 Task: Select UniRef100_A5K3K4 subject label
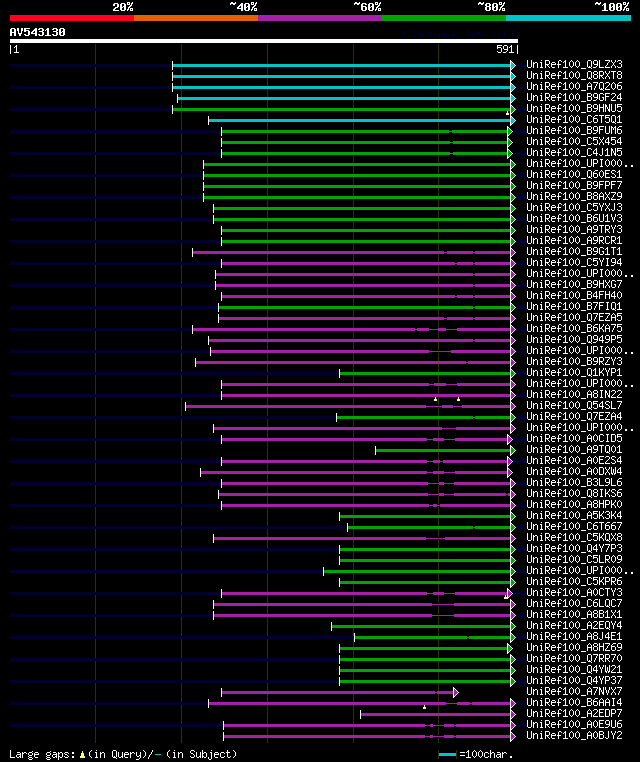coord(574,515)
